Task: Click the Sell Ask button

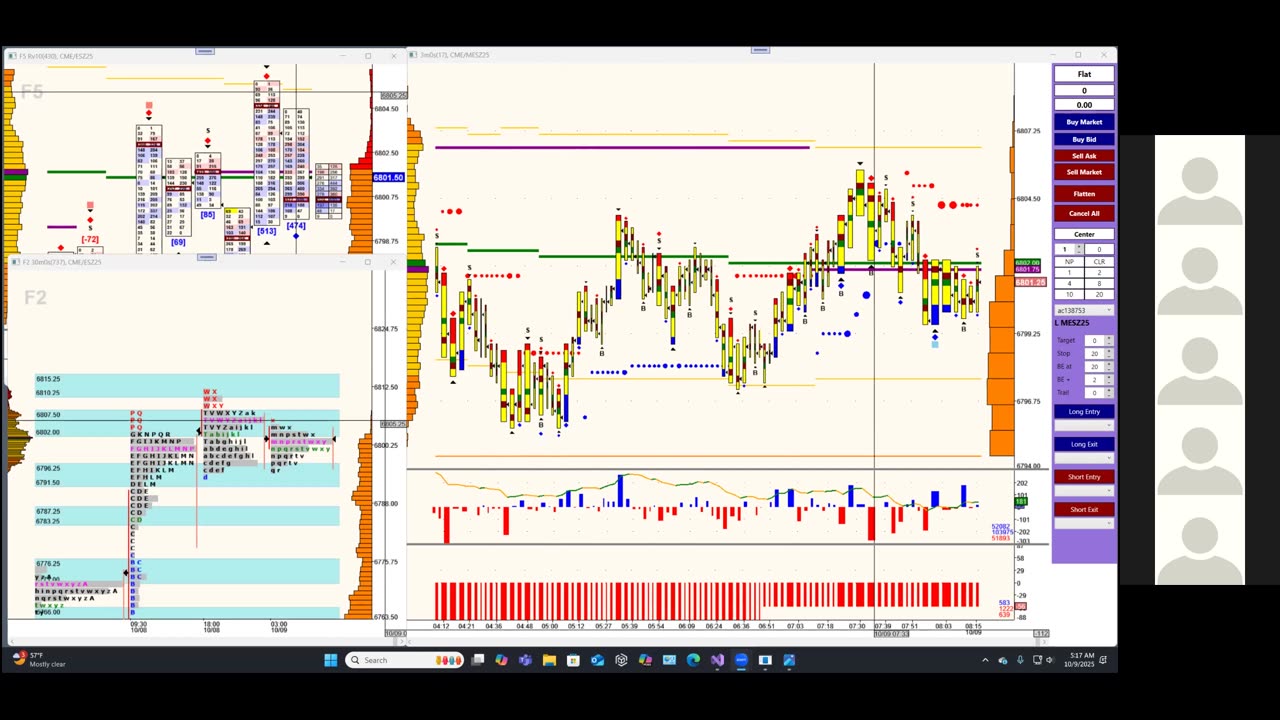Action: point(1084,156)
